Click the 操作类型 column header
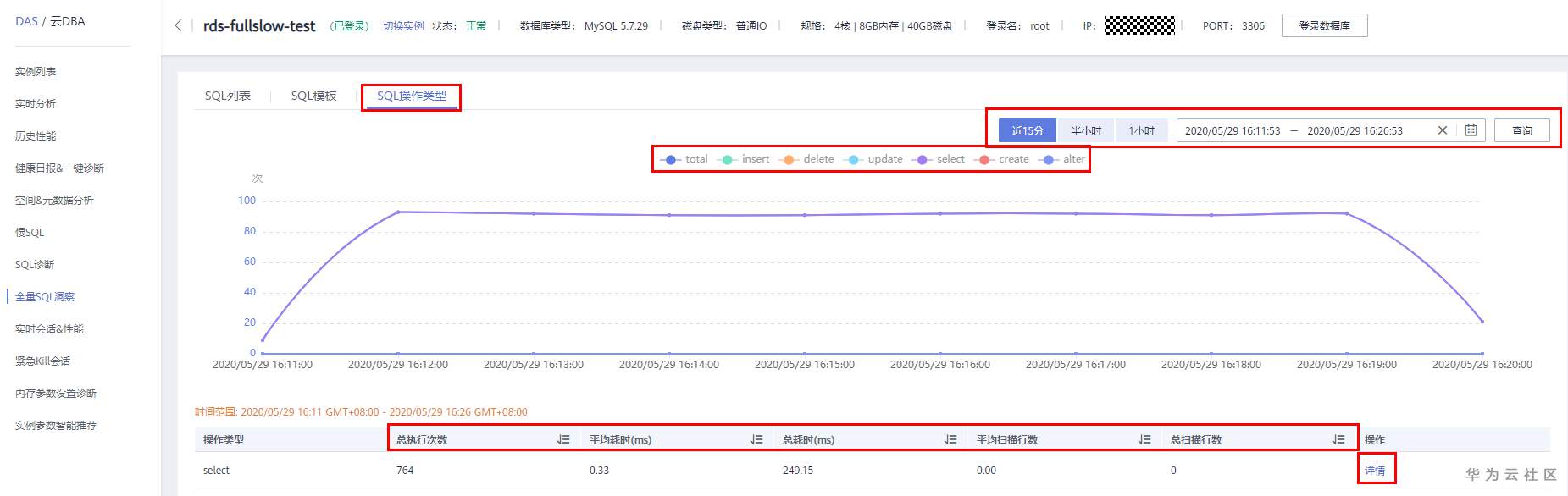This screenshot has height=496, width=1568. tap(224, 440)
